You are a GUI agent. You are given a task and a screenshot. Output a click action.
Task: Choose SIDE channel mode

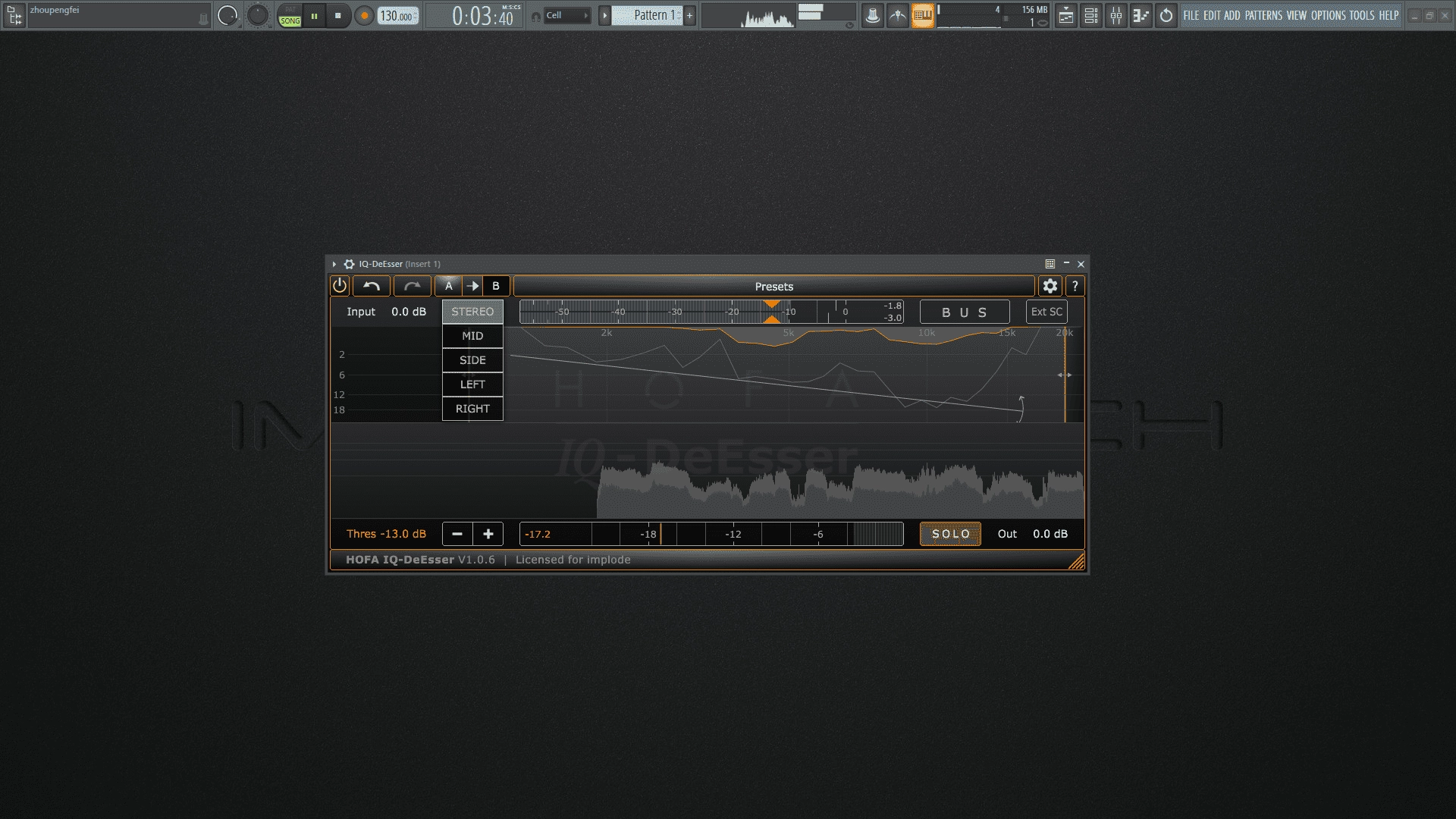point(472,360)
